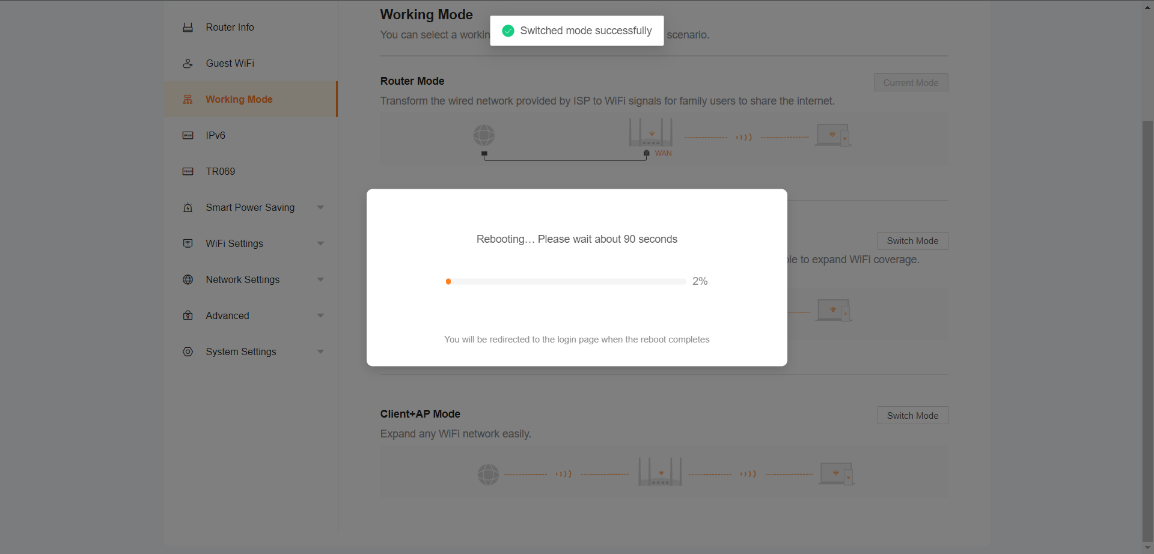Expand the WiFi Settings dropdown arrow

coord(320,244)
